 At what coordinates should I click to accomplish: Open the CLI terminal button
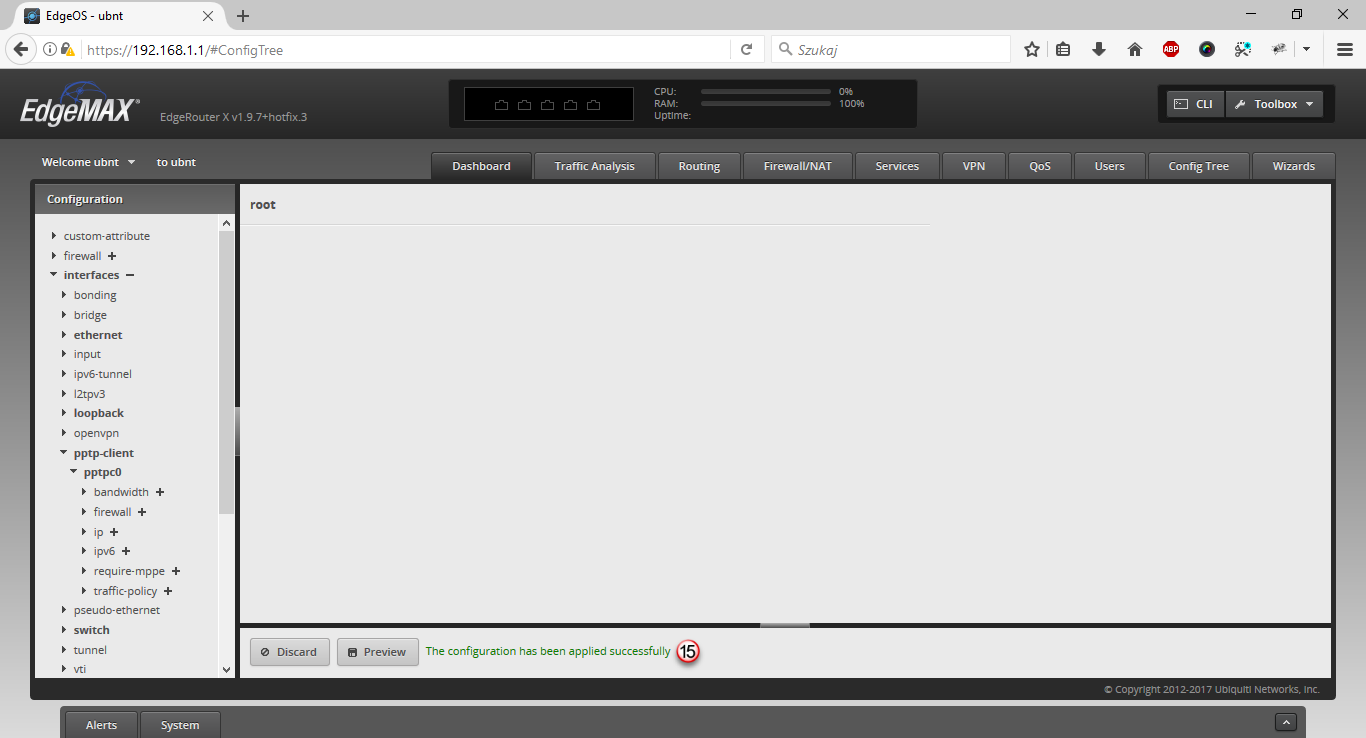point(1195,104)
